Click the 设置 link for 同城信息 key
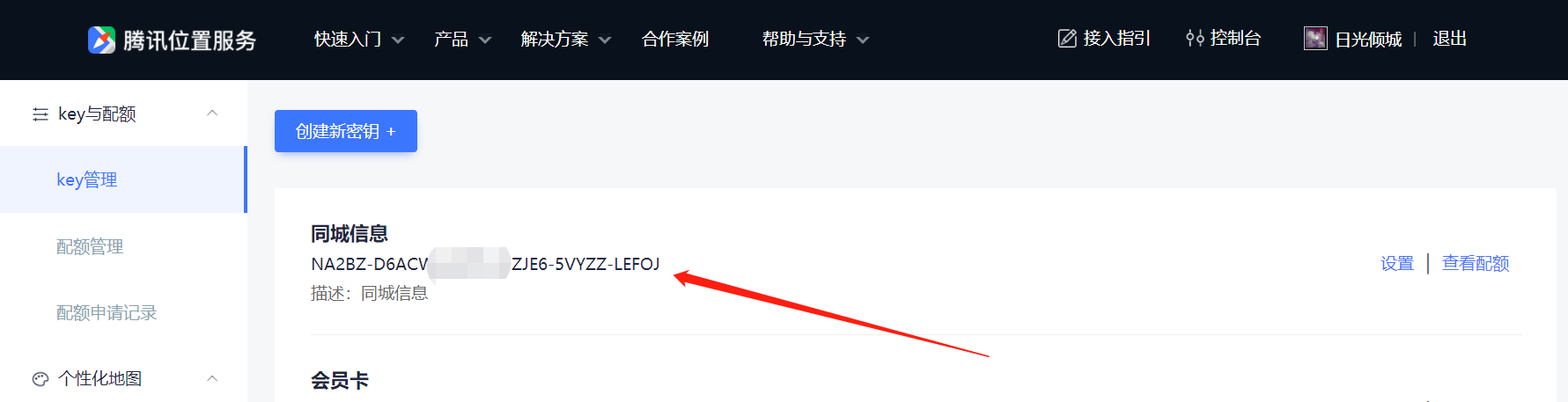Image resolution: width=1568 pixels, height=402 pixels. tap(1397, 263)
